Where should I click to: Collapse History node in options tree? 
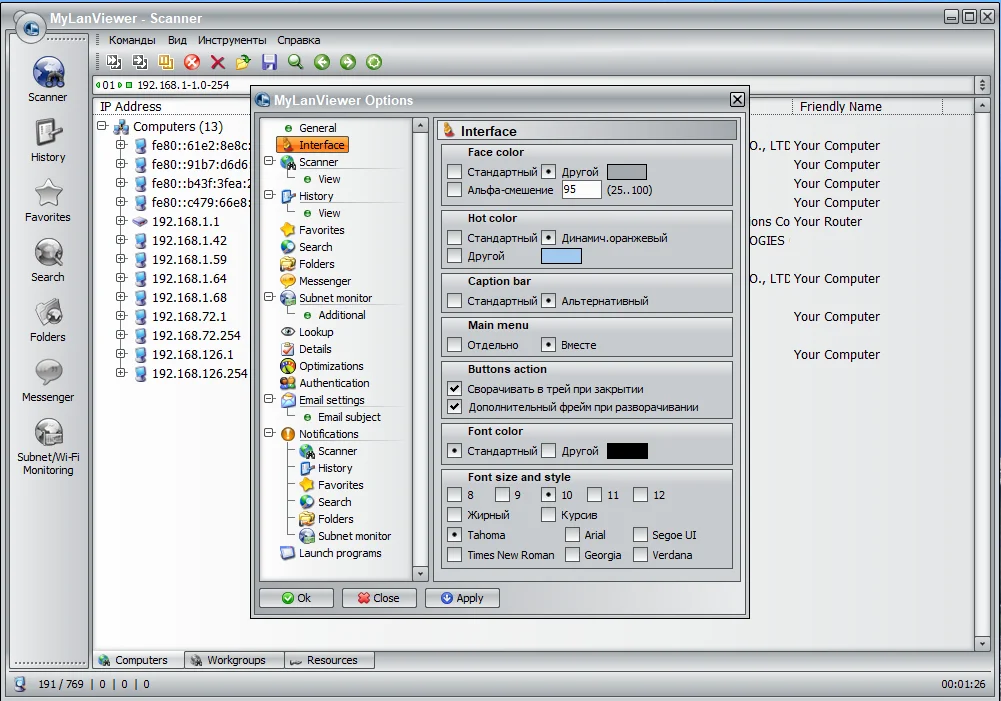pyautogui.click(x=269, y=195)
